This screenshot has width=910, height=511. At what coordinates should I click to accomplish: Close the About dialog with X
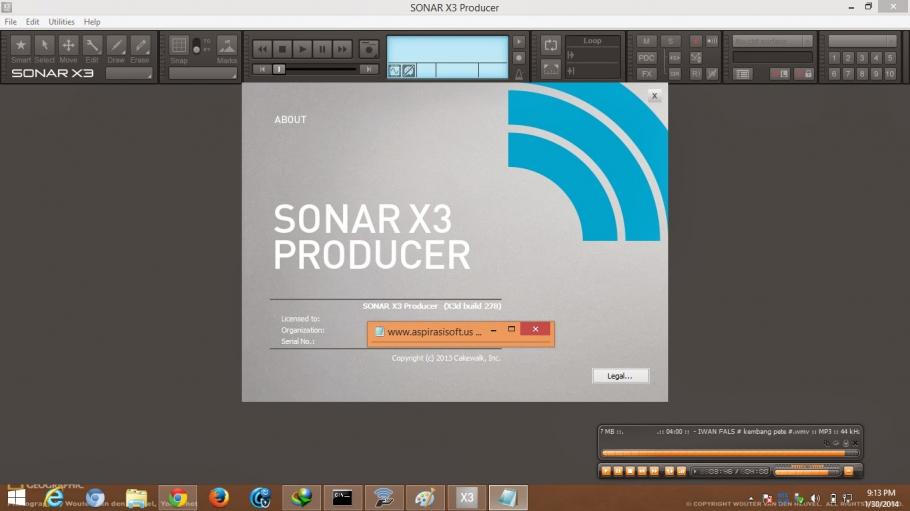click(654, 96)
